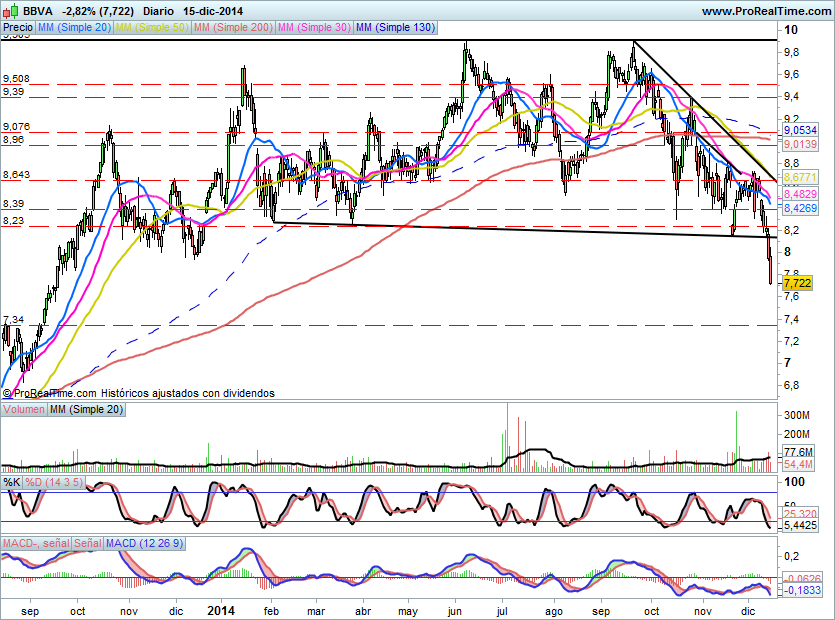This screenshot has height=620, width=835.
Task: Click the 8,4269 moving average value tag
Action: [800, 208]
